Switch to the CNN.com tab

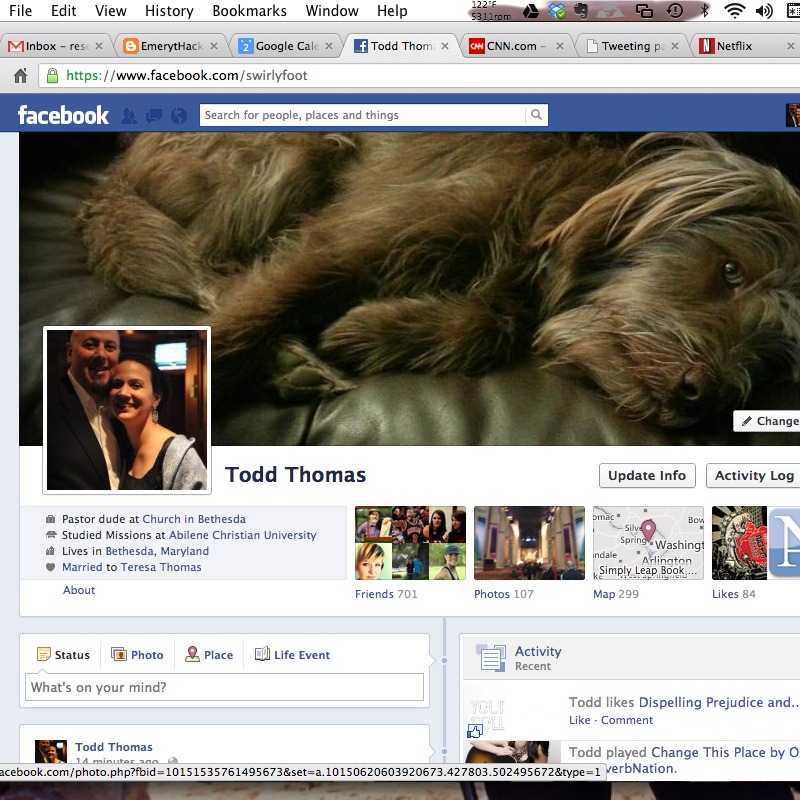510,46
